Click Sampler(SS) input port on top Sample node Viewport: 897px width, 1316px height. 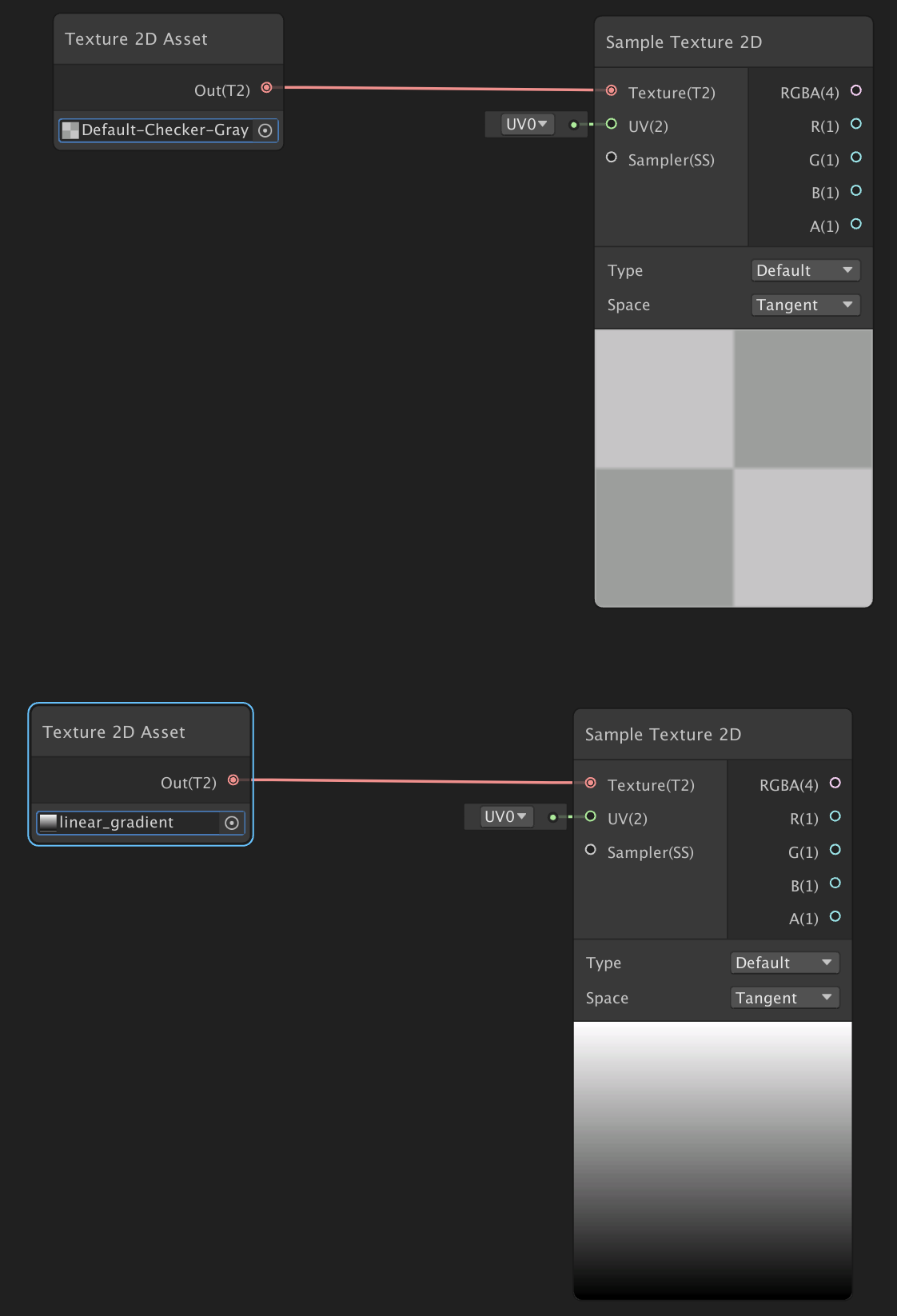point(612,158)
